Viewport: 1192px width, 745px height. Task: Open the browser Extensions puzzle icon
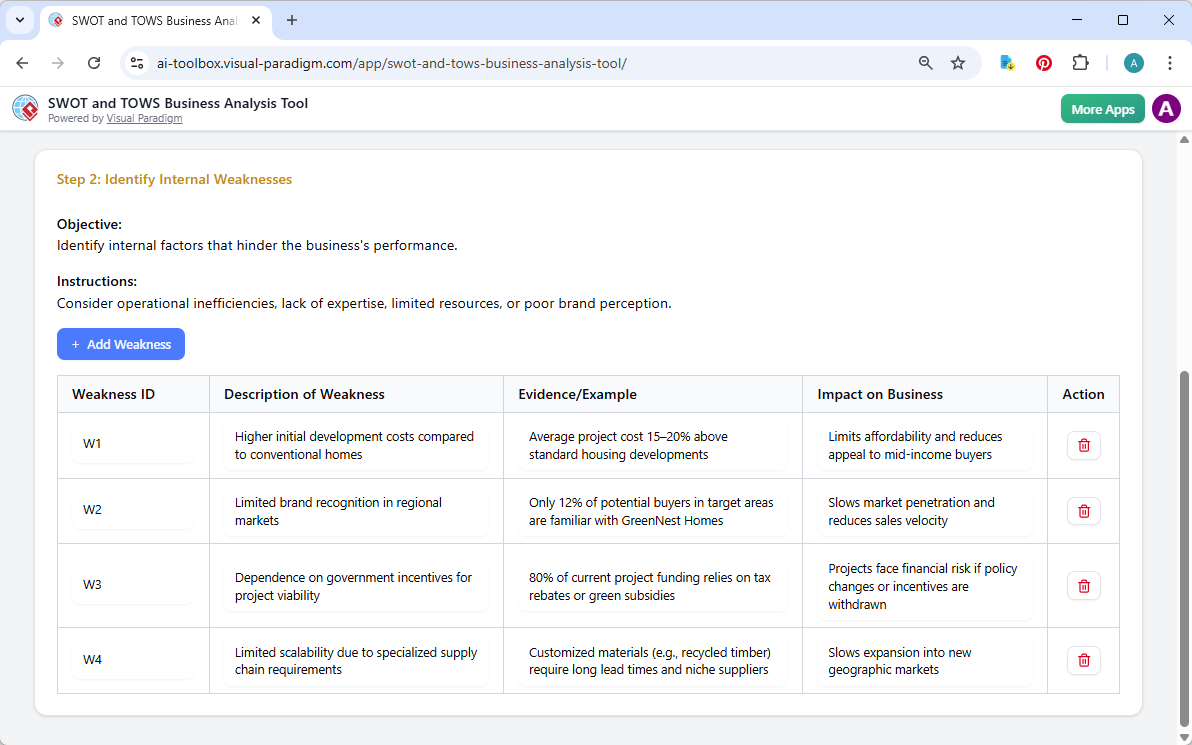coord(1080,62)
